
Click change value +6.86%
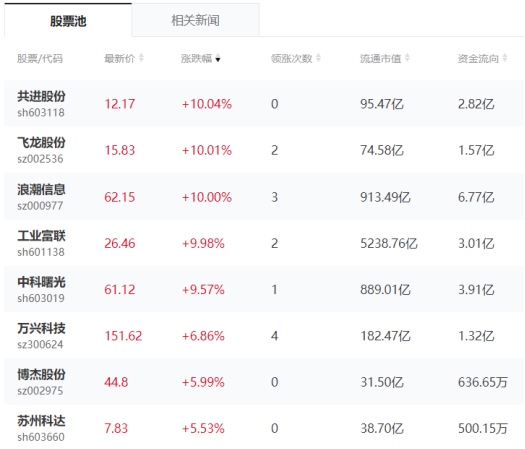point(203,335)
